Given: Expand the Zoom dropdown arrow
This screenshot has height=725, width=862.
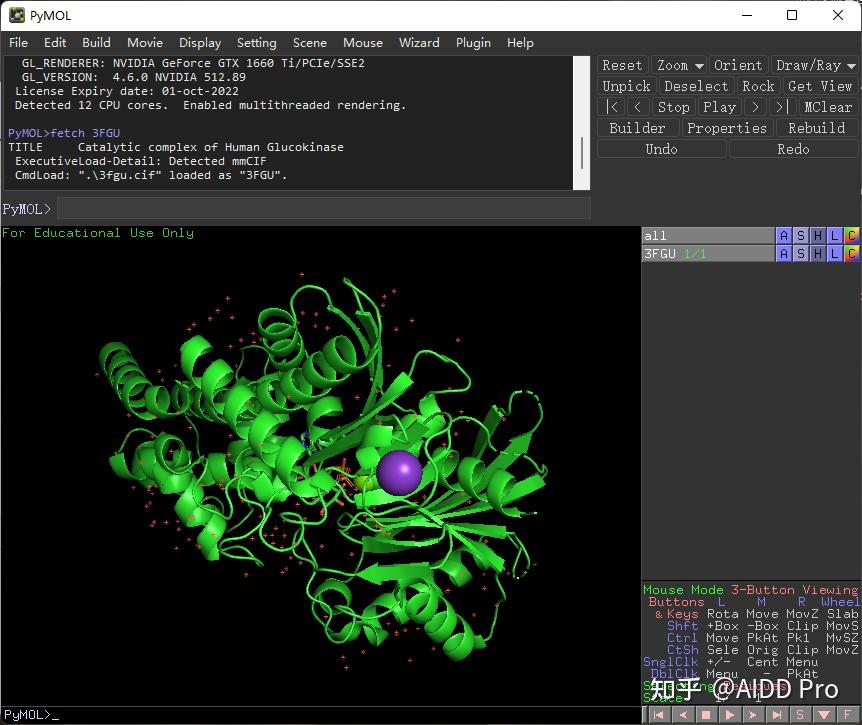Looking at the screenshot, I should 699,66.
